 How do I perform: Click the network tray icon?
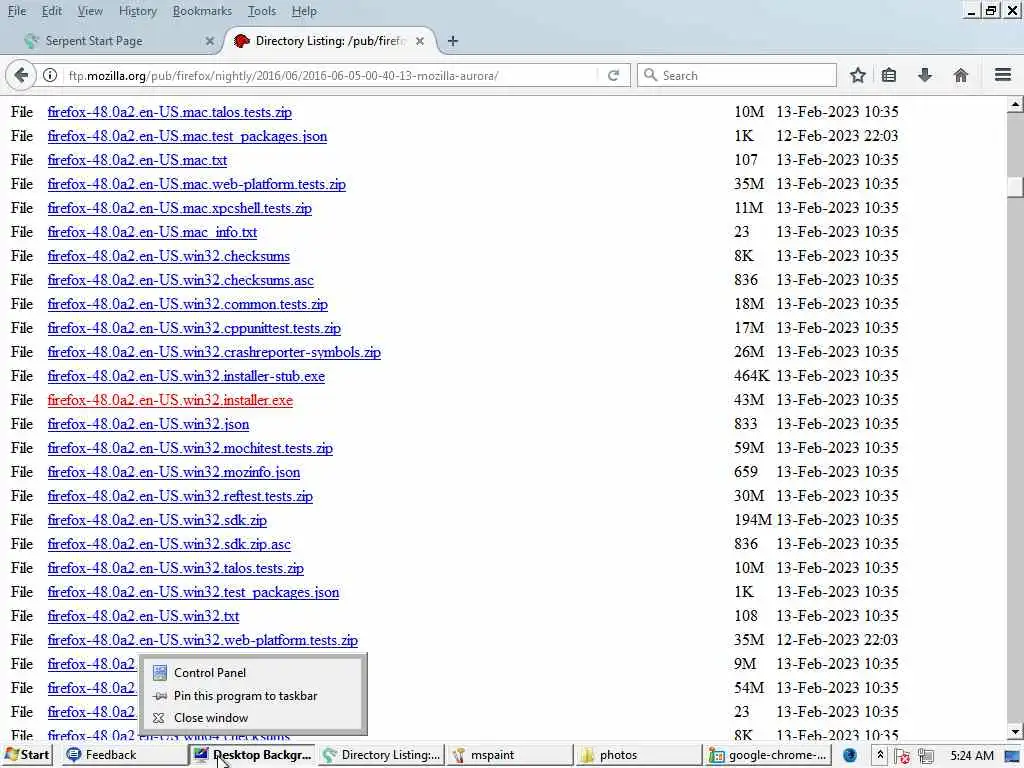(x=925, y=756)
